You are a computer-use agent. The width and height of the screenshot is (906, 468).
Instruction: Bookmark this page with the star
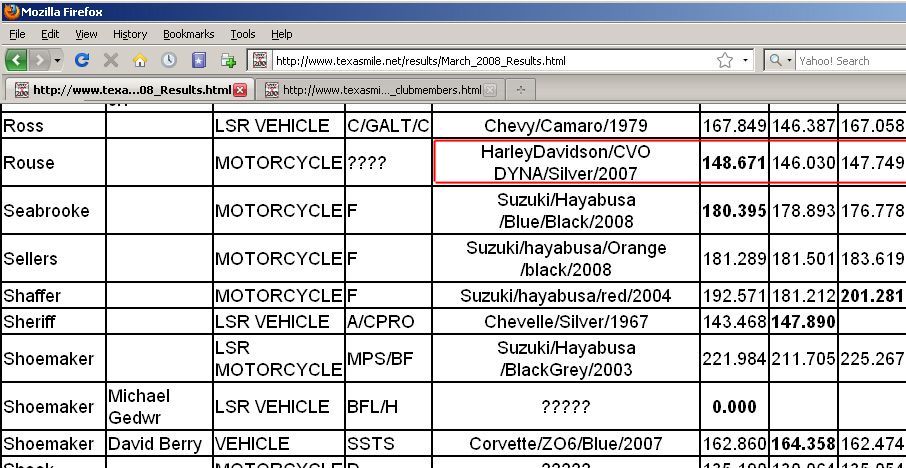click(725, 60)
